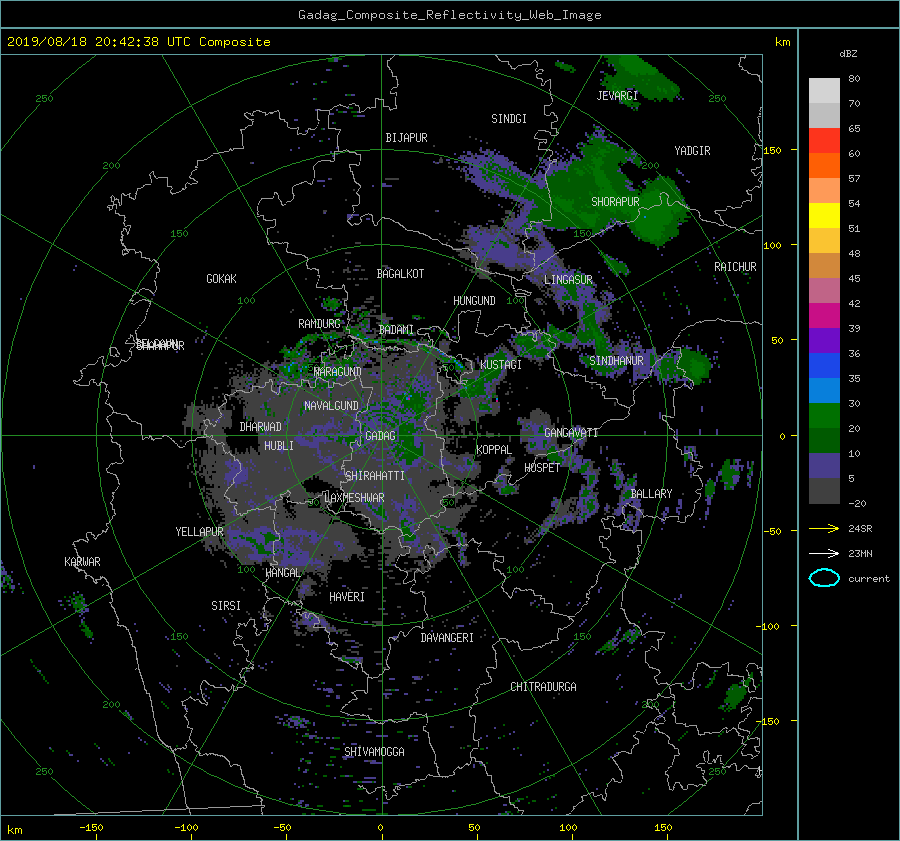Click the BIJAPUR city label

pyautogui.click(x=406, y=138)
